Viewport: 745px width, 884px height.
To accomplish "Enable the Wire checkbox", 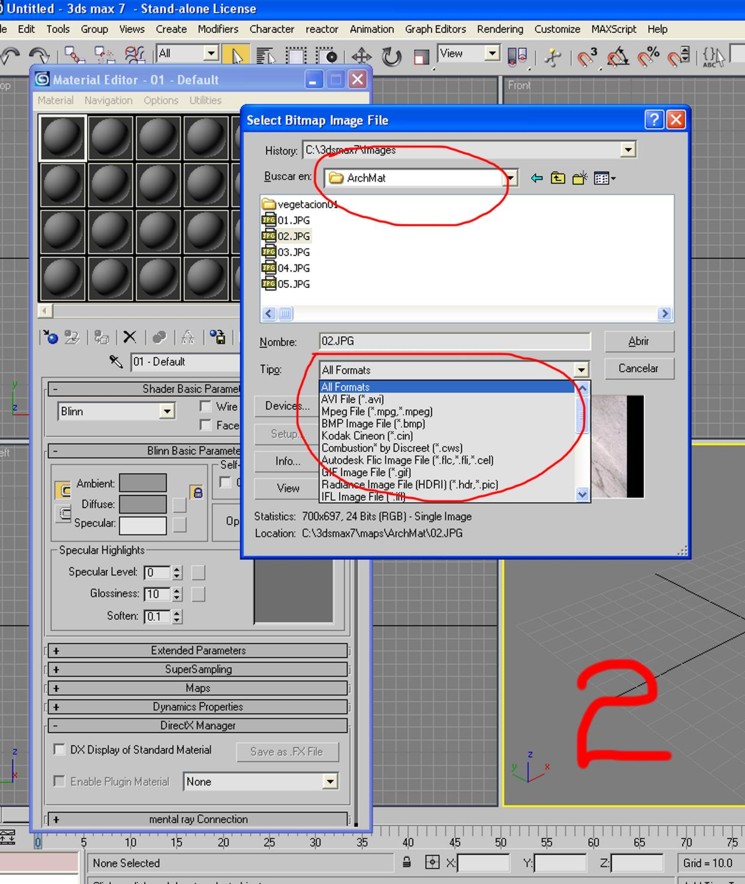I will (205, 406).
